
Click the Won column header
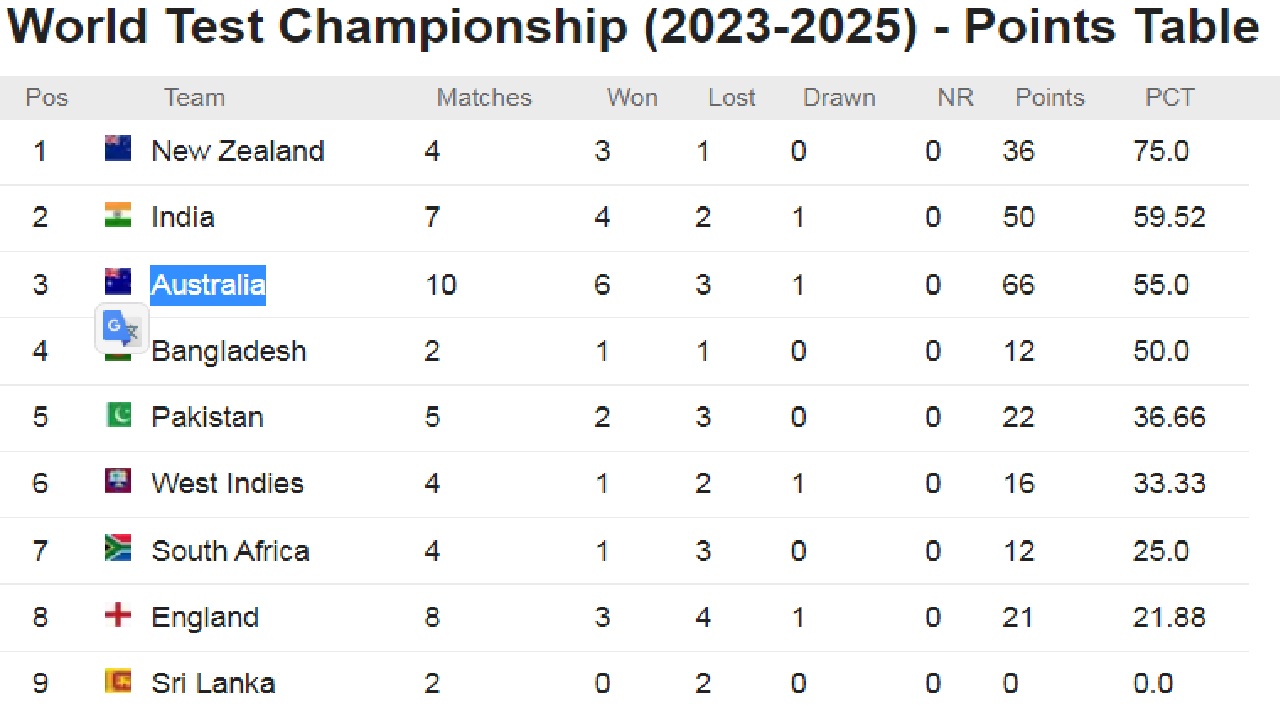coord(632,98)
